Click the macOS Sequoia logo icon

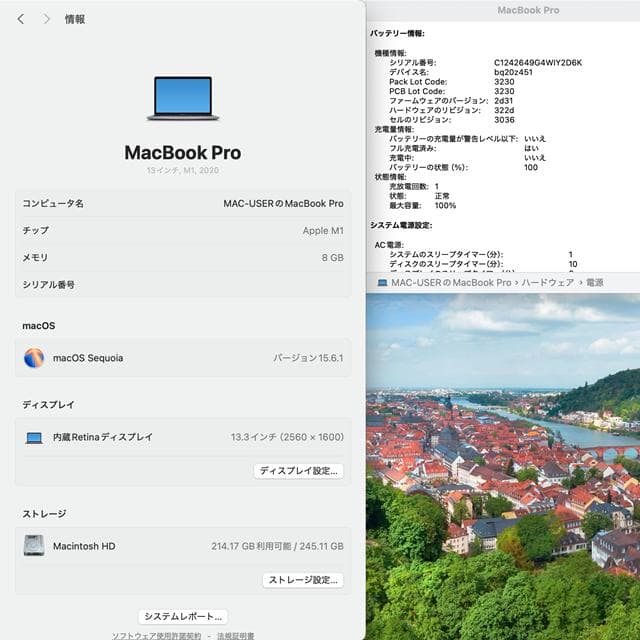click(34, 358)
